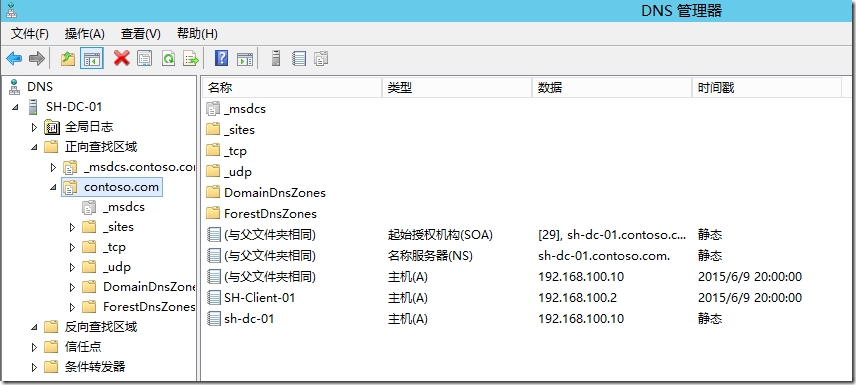Click the grey Forward arrow in toolbar

pos(37,58)
